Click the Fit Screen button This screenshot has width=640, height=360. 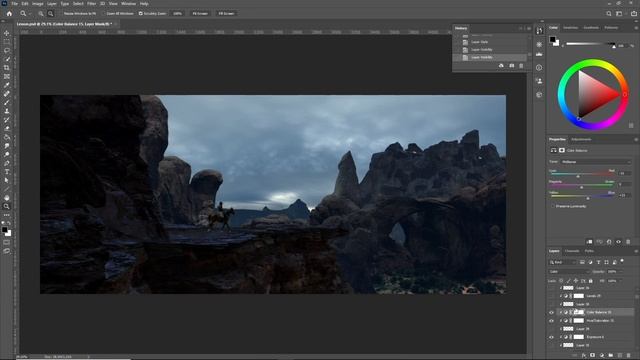[x=200, y=13]
